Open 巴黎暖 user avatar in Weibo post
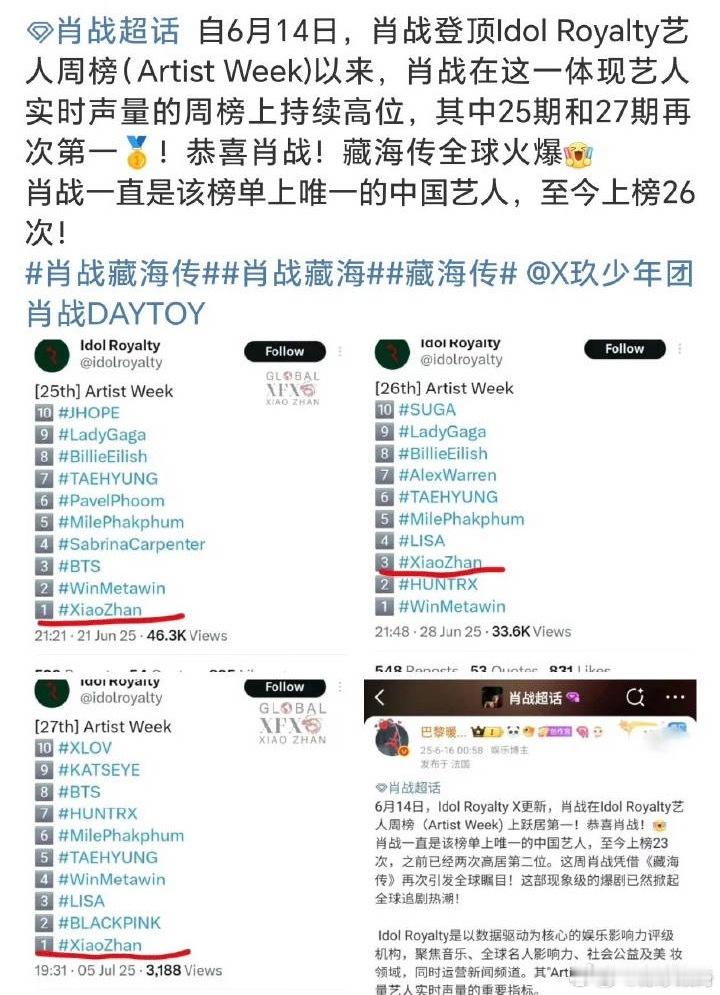The width and height of the screenshot is (720, 995). (392, 739)
